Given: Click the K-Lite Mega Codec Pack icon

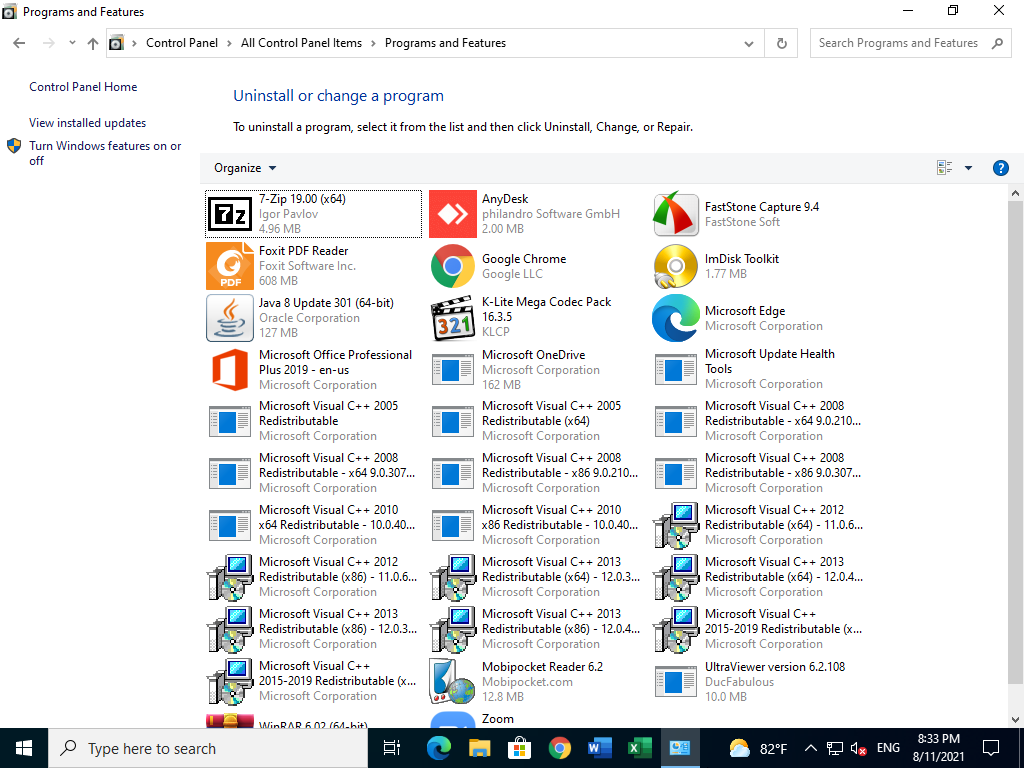Looking at the screenshot, I should coord(453,318).
